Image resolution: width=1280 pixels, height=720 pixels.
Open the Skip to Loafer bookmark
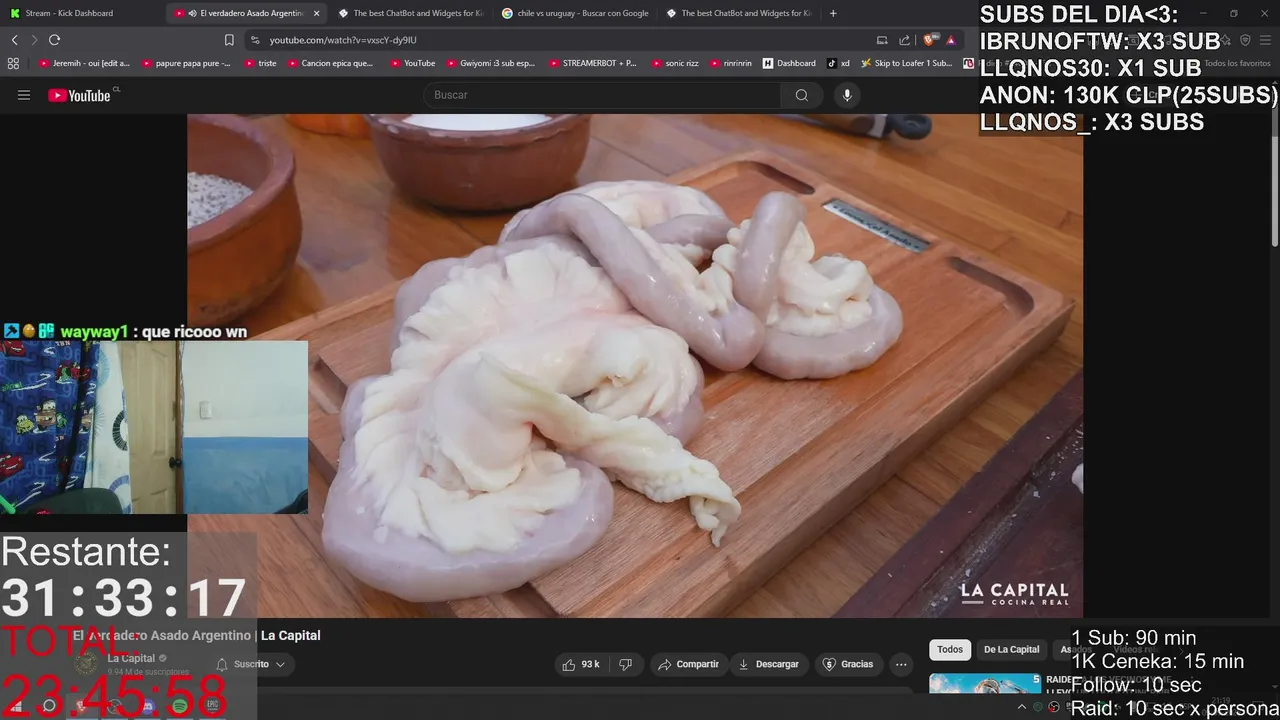pyautogui.click(x=906, y=63)
